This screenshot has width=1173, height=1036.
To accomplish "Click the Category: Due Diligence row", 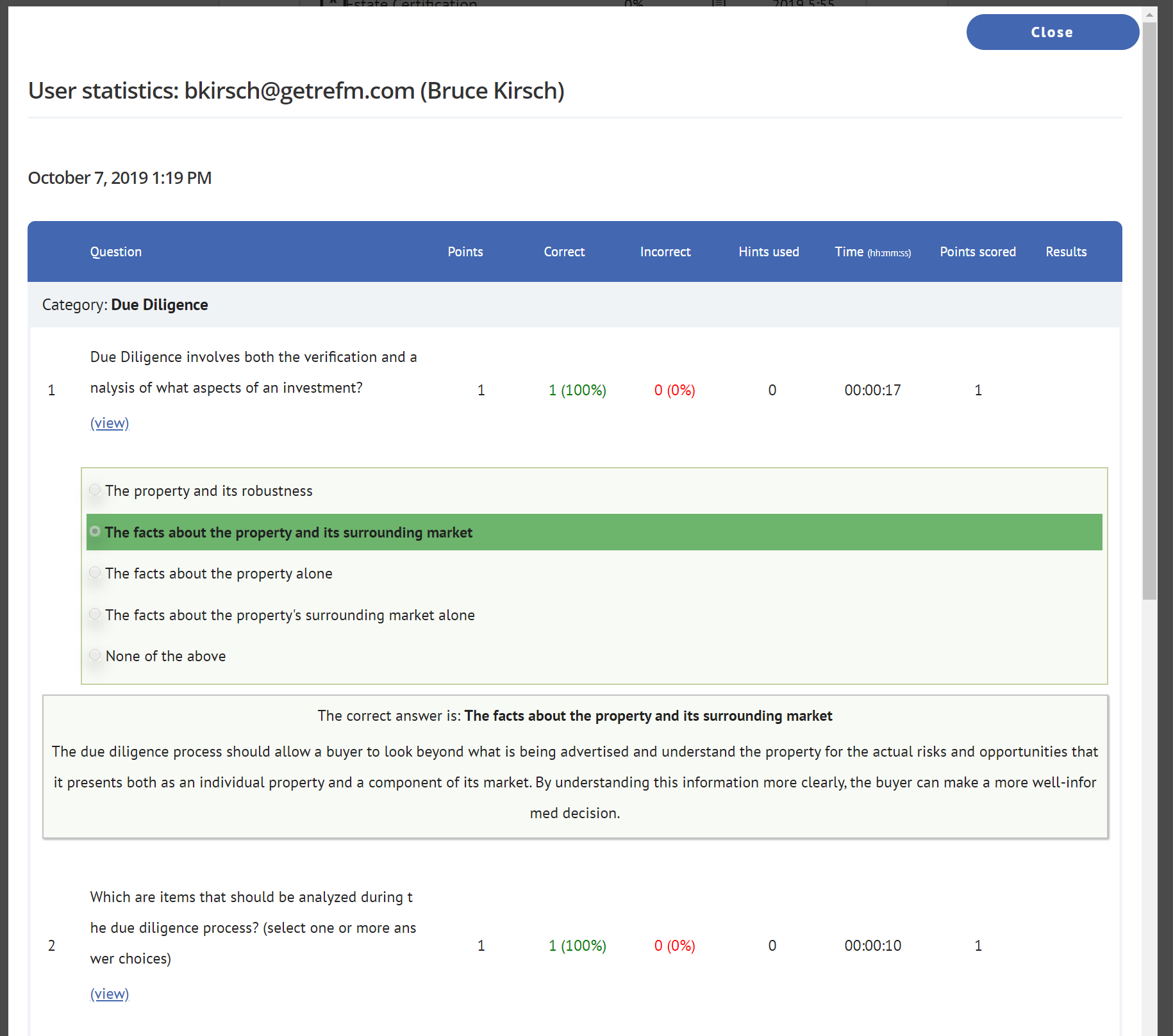I will pos(574,305).
